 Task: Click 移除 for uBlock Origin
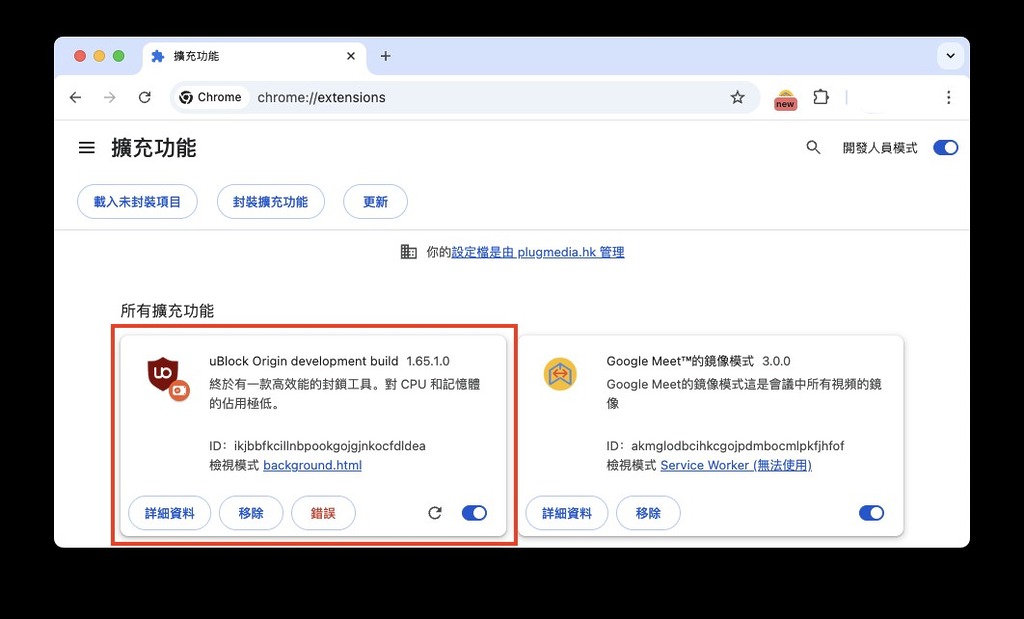(x=251, y=513)
